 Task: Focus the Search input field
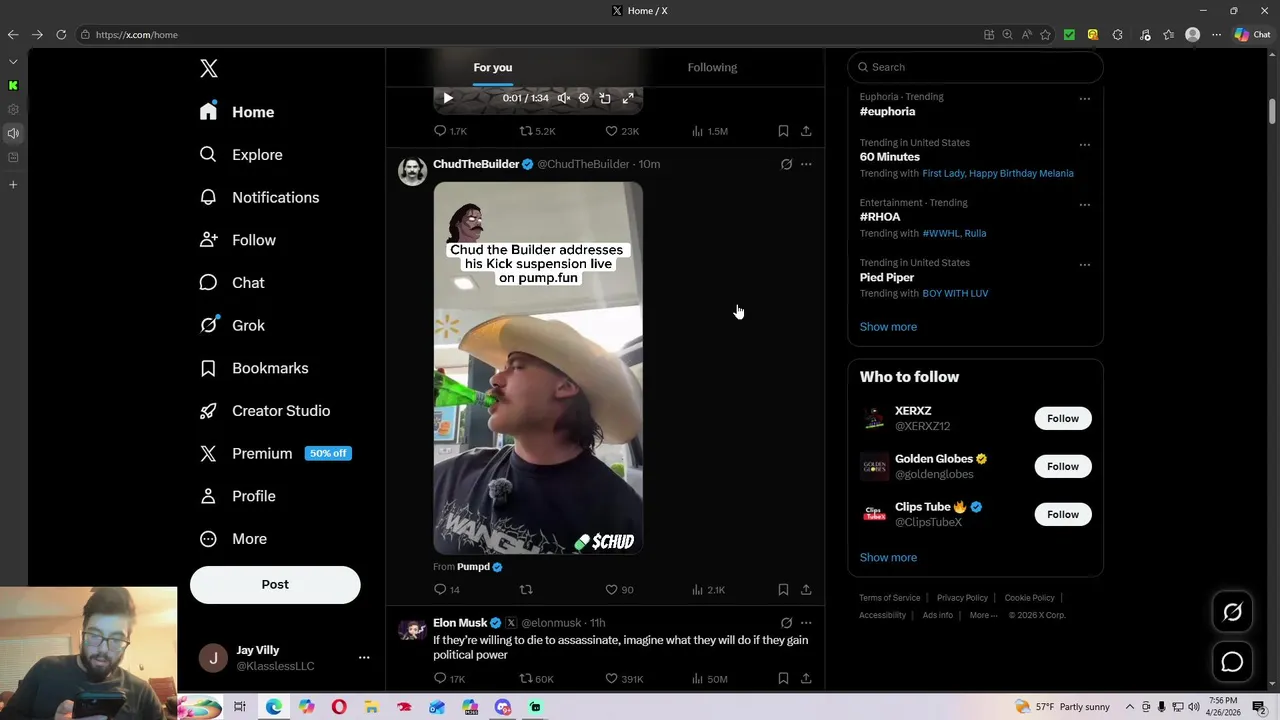(x=976, y=67)
